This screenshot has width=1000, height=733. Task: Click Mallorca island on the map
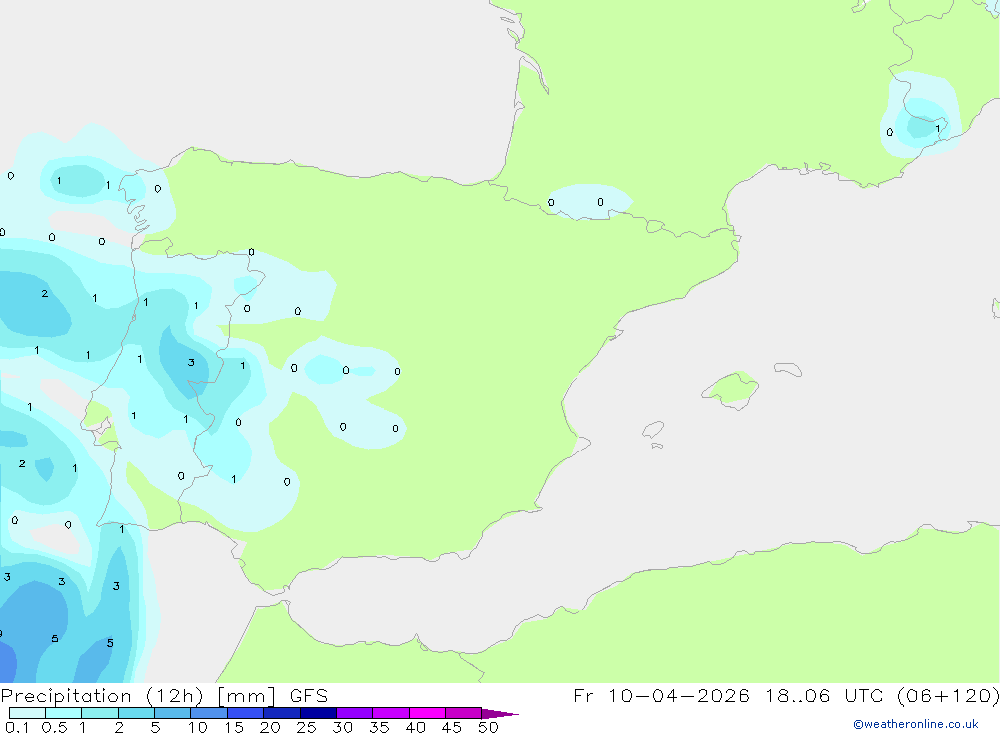click(x=731, y=389)
